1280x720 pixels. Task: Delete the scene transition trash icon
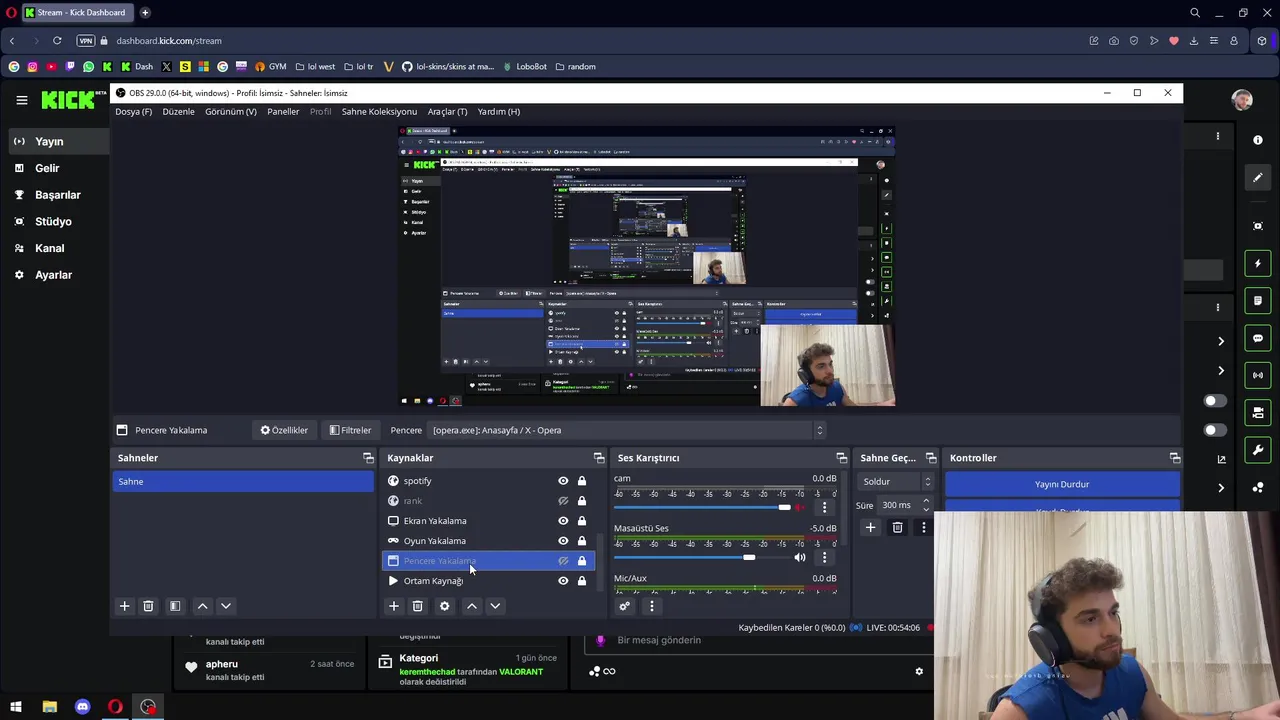897,527
